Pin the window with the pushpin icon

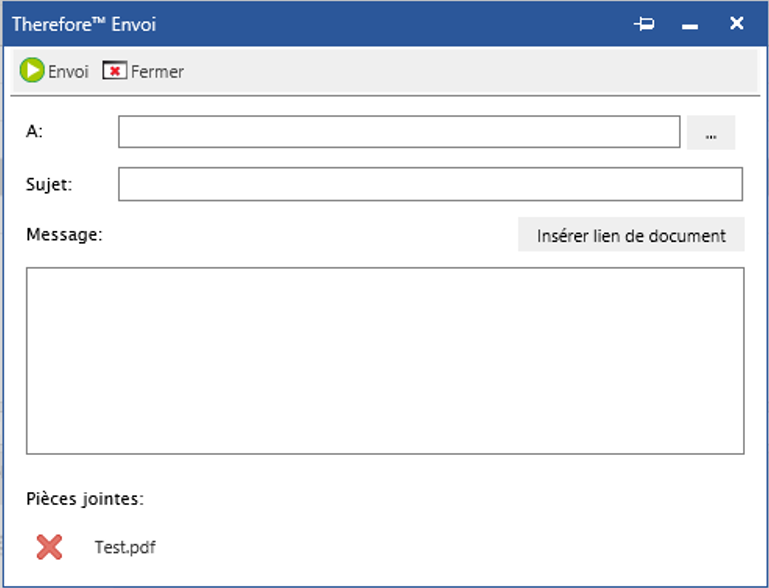(644, 24)
